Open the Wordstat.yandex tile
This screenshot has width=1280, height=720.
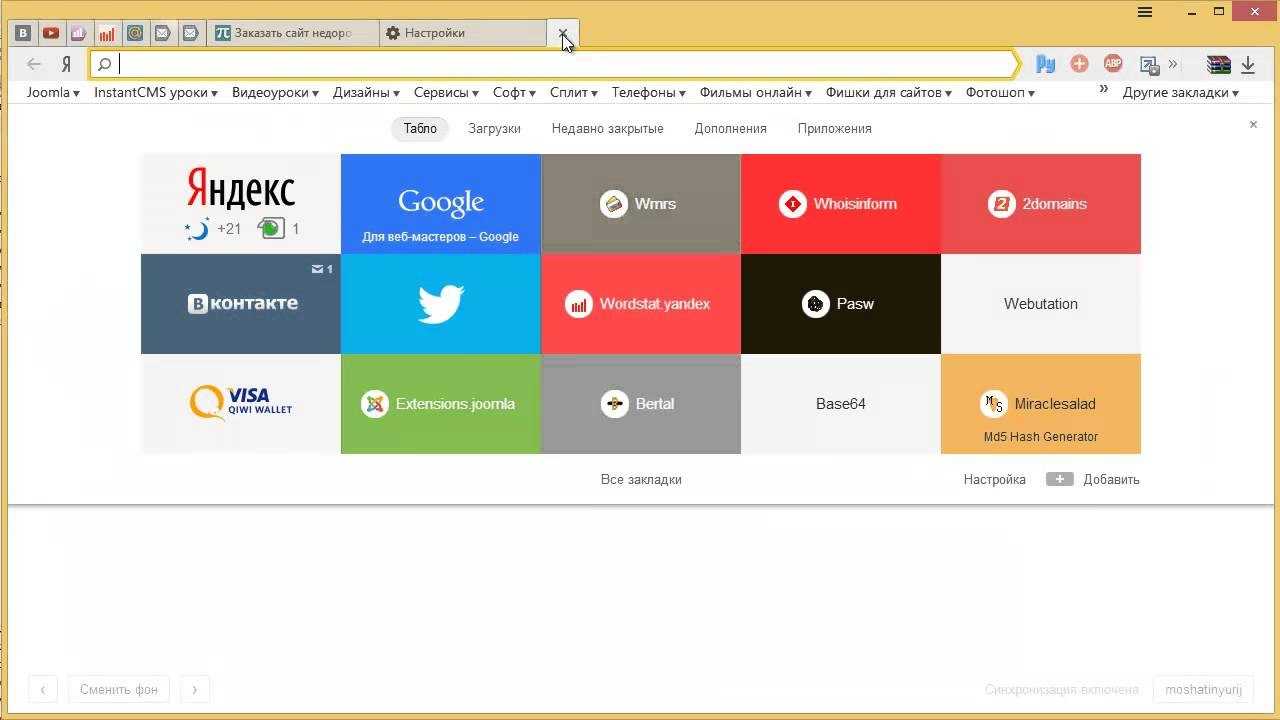point(641,304)
